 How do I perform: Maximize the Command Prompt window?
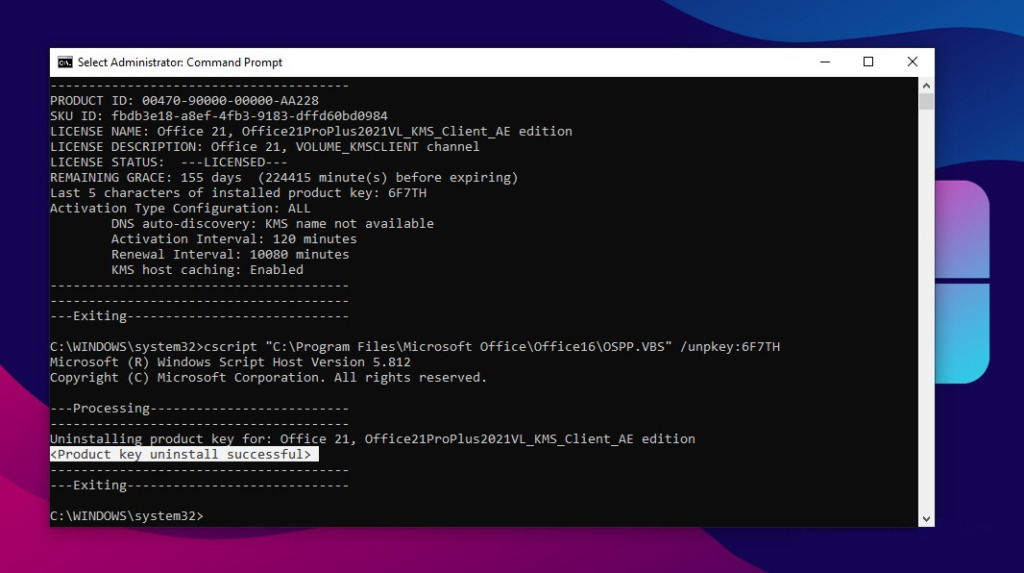tap(868, 62)
